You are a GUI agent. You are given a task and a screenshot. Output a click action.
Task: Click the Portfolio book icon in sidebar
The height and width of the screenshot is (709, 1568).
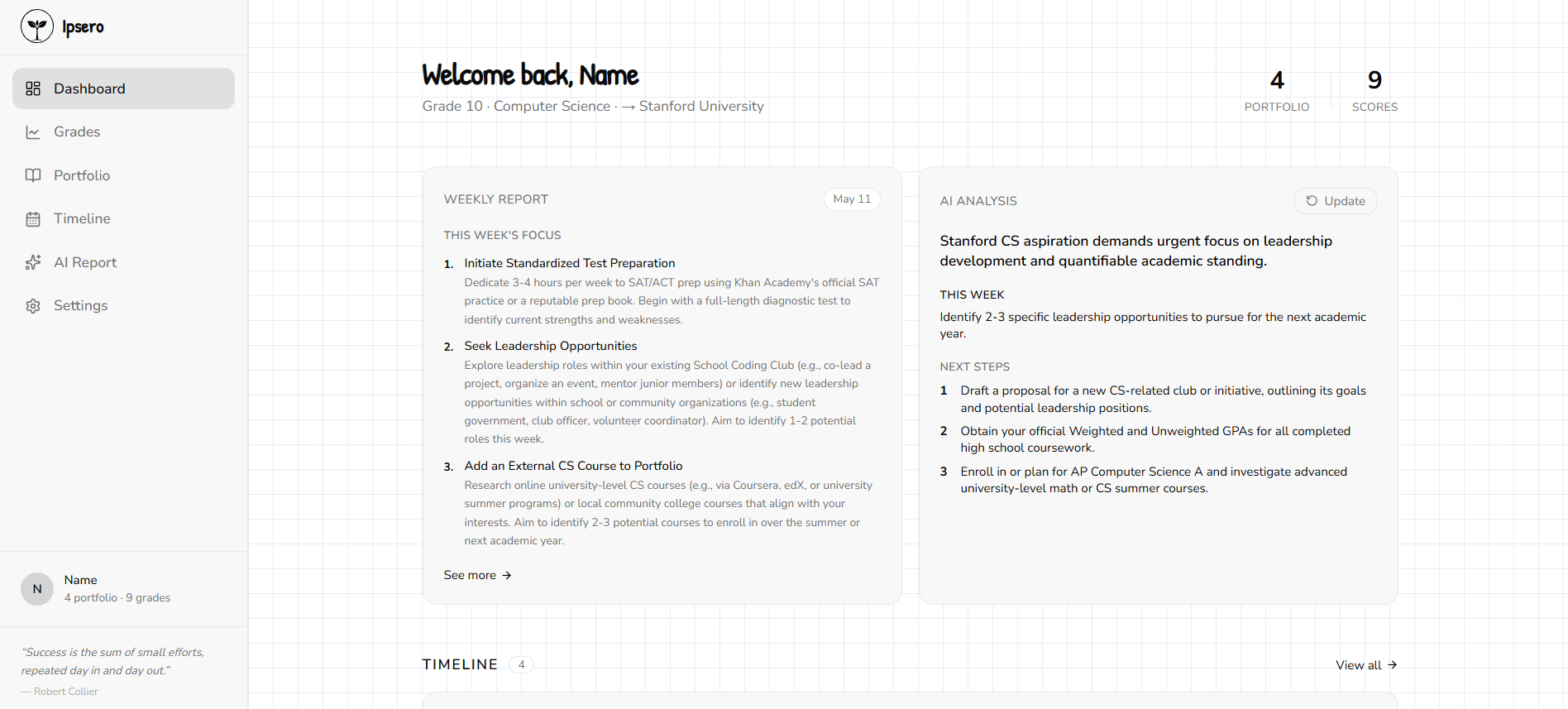33,175
